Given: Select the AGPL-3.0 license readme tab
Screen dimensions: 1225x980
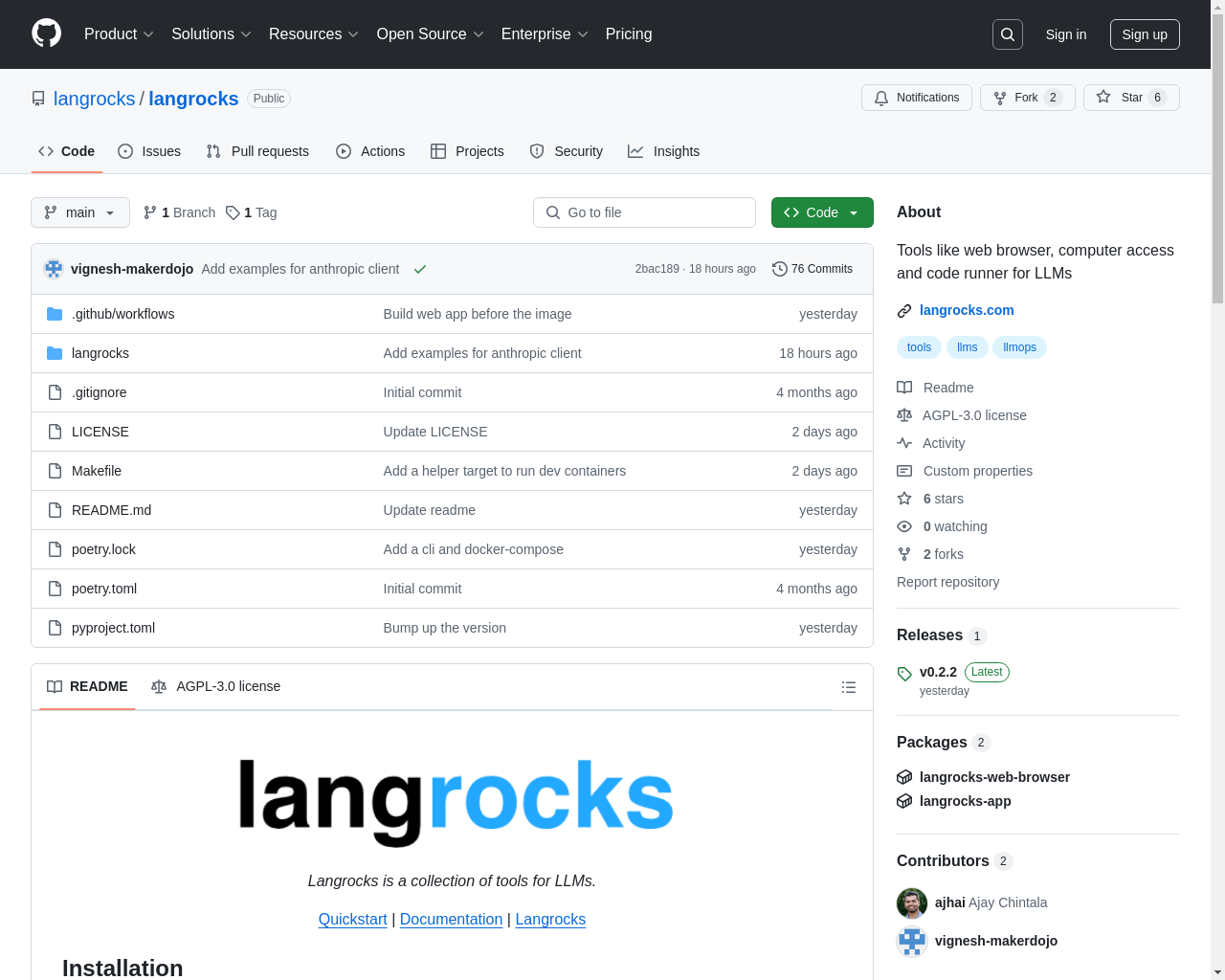Looking at the screenshot, I should pyautogui.click(x=216, y=686).
